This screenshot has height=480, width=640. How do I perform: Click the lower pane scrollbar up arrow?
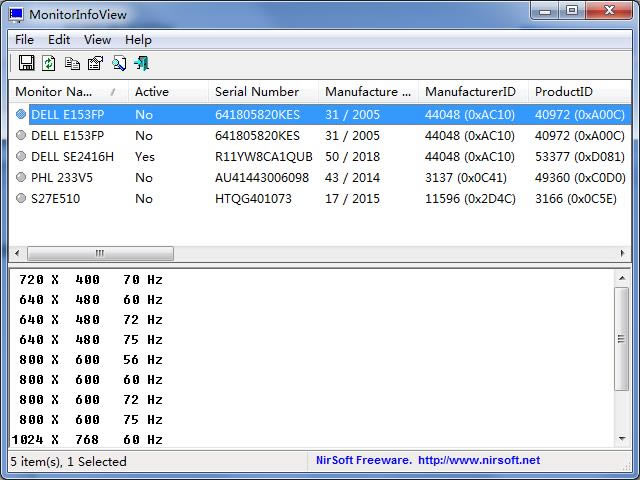tap(622, 278)
